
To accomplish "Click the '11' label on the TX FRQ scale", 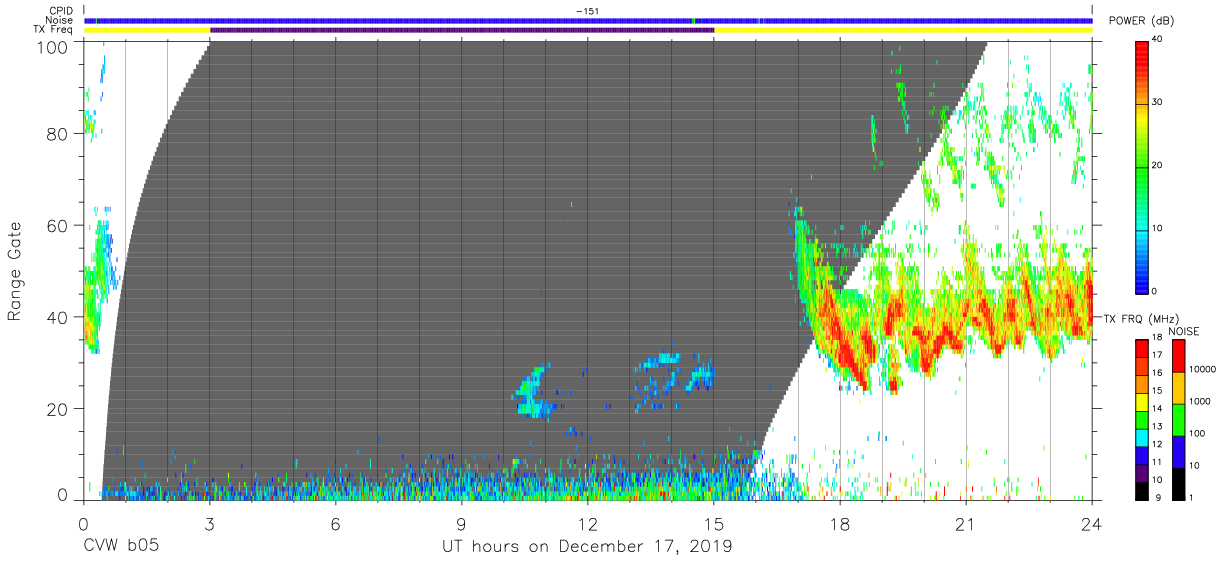I will tap(1156, 462).
